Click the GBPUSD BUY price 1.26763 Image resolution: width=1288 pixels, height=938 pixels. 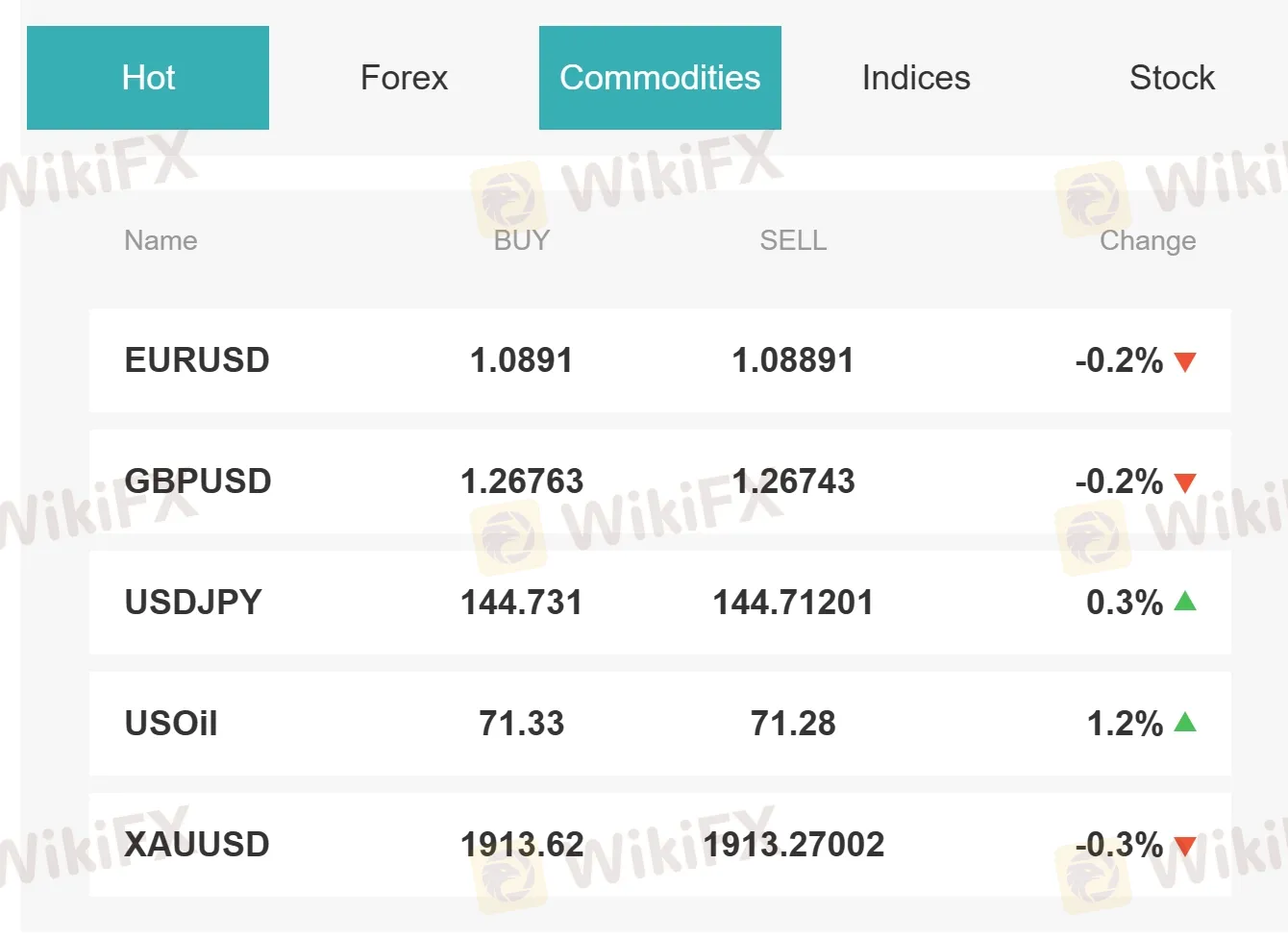click(x=522, y=482)
